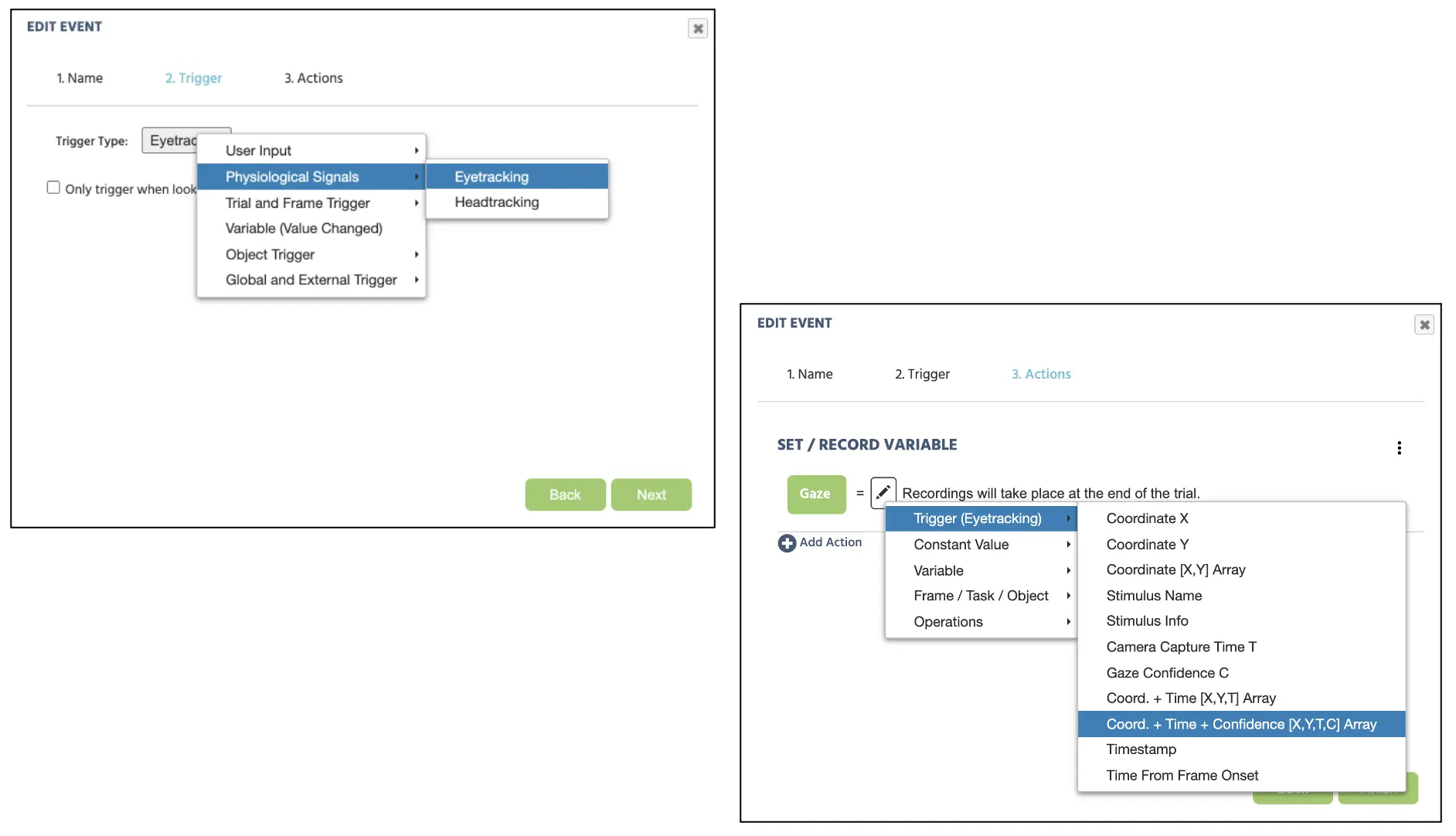1456x836 pixels.
Task: Click the pencil edit icon beside Gaze
Action: click(x=883, y=493)
